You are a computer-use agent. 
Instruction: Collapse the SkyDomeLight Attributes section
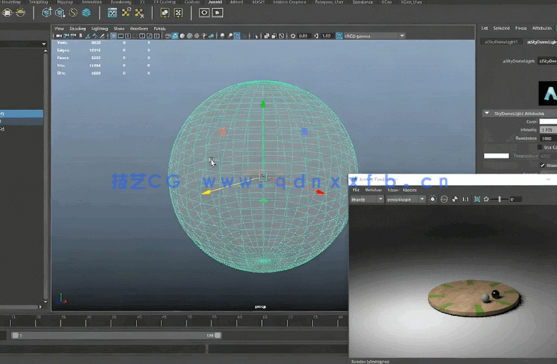[487, 113]
